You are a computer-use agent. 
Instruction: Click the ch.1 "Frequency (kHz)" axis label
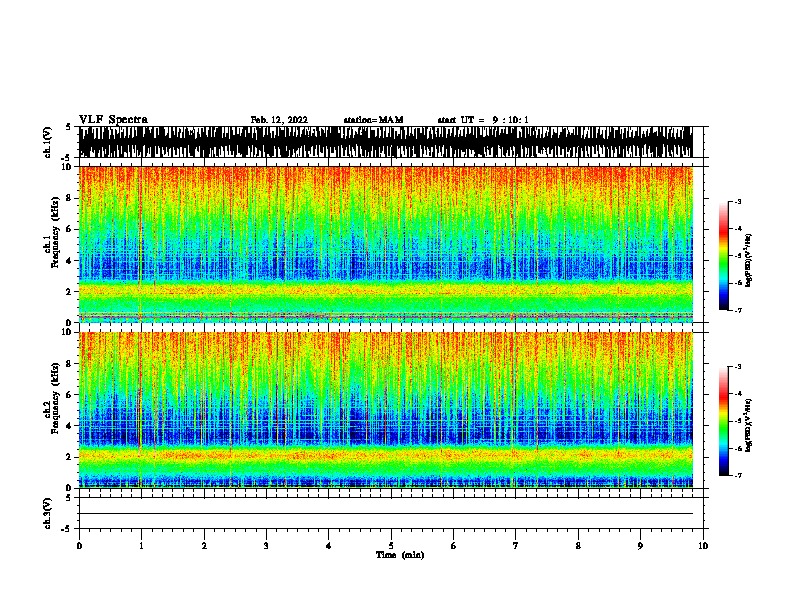[55, 232]
